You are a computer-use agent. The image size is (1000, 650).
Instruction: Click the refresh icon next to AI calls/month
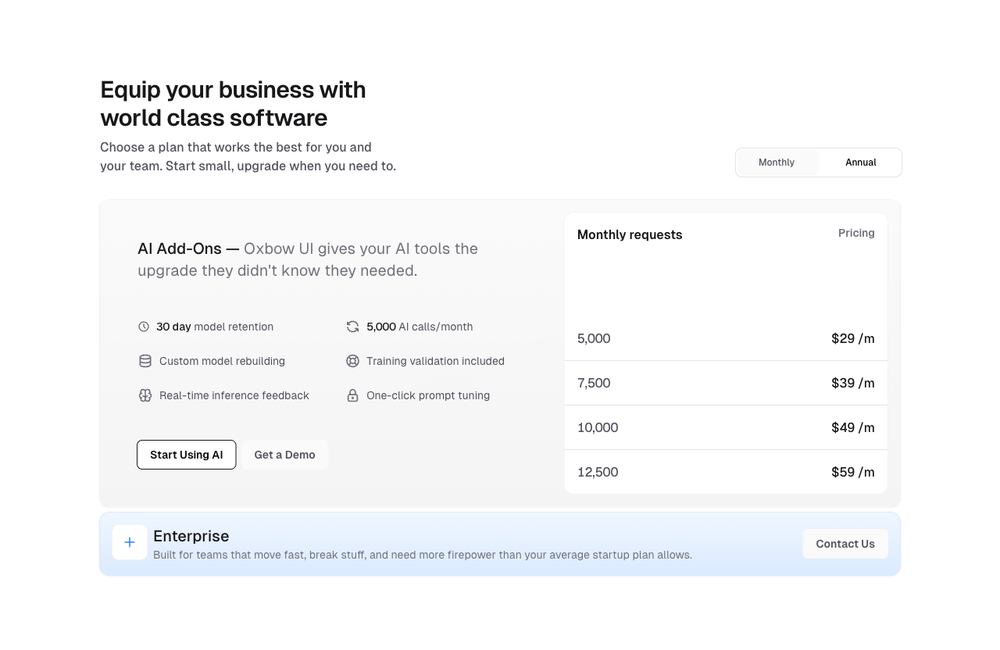pyautogui.click(x=352, y=327)
